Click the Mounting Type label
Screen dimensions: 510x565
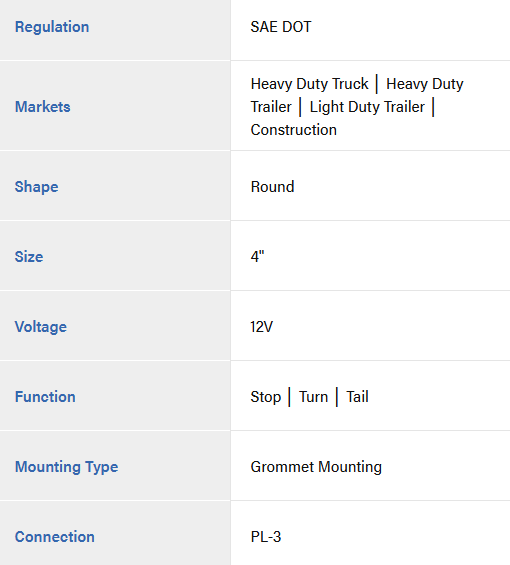pyautogui.click(x=66, y=467)
